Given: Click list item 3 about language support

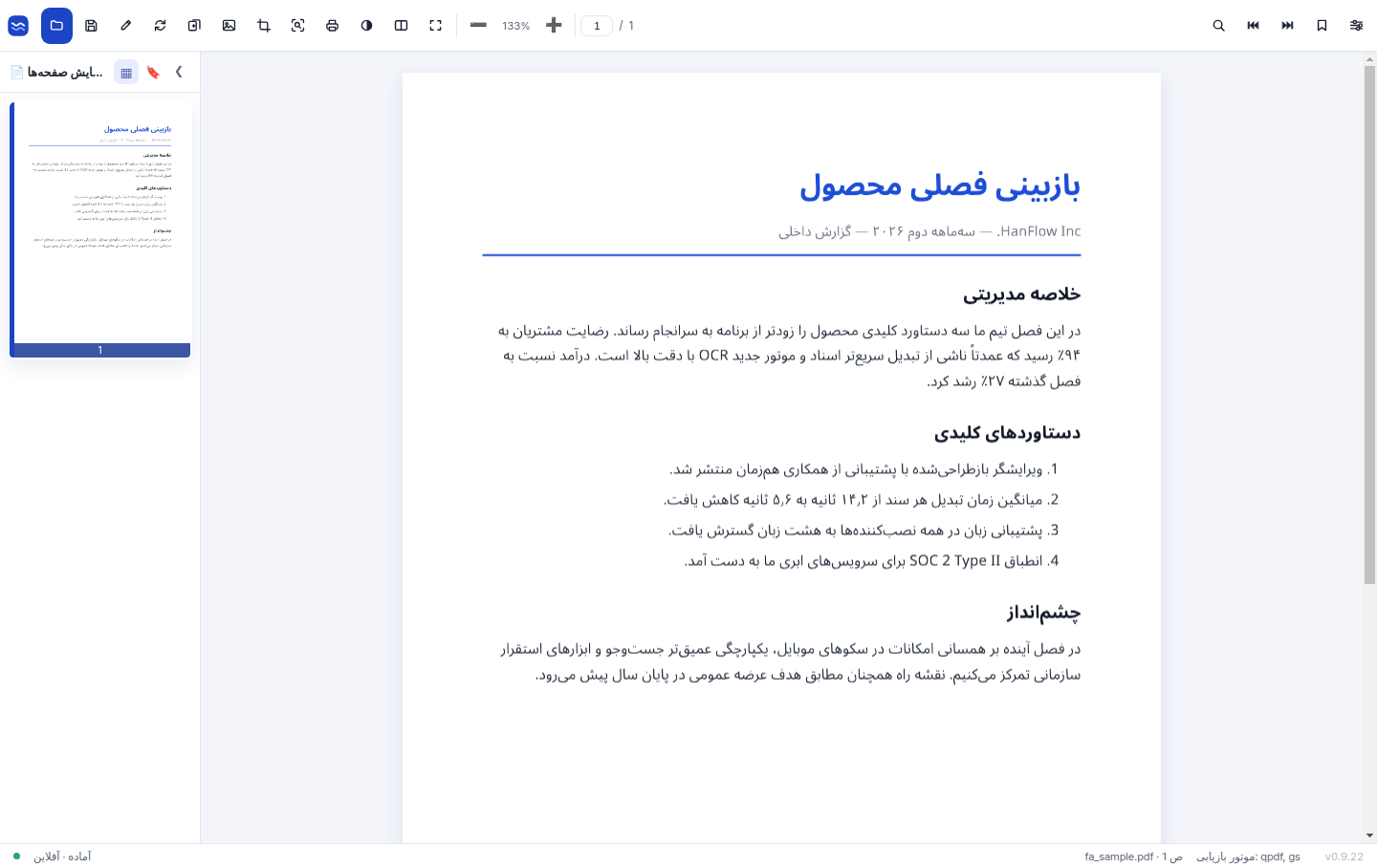Looking at the screenshot, I should point(863,531).
